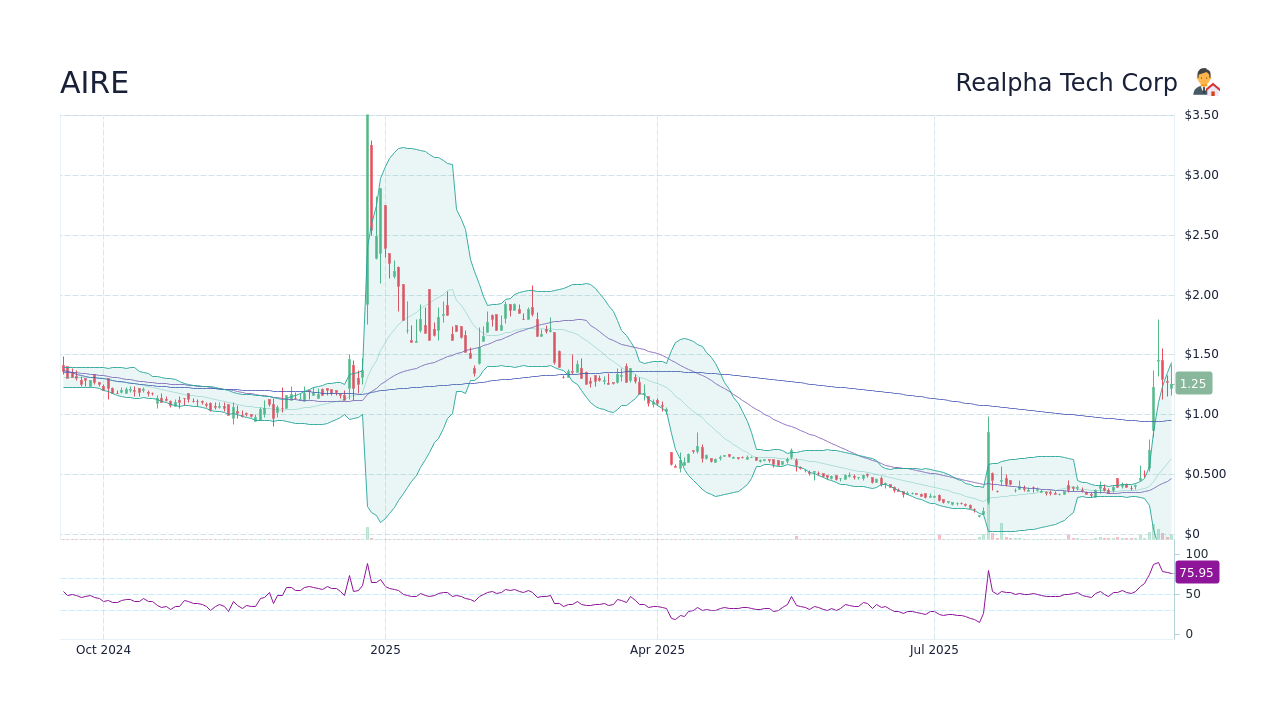The height and width of the screenshot is (720, 1280).
Task: Click the realtor emoji next to Realpha Tech Corp
Action: coord(1205,82)
